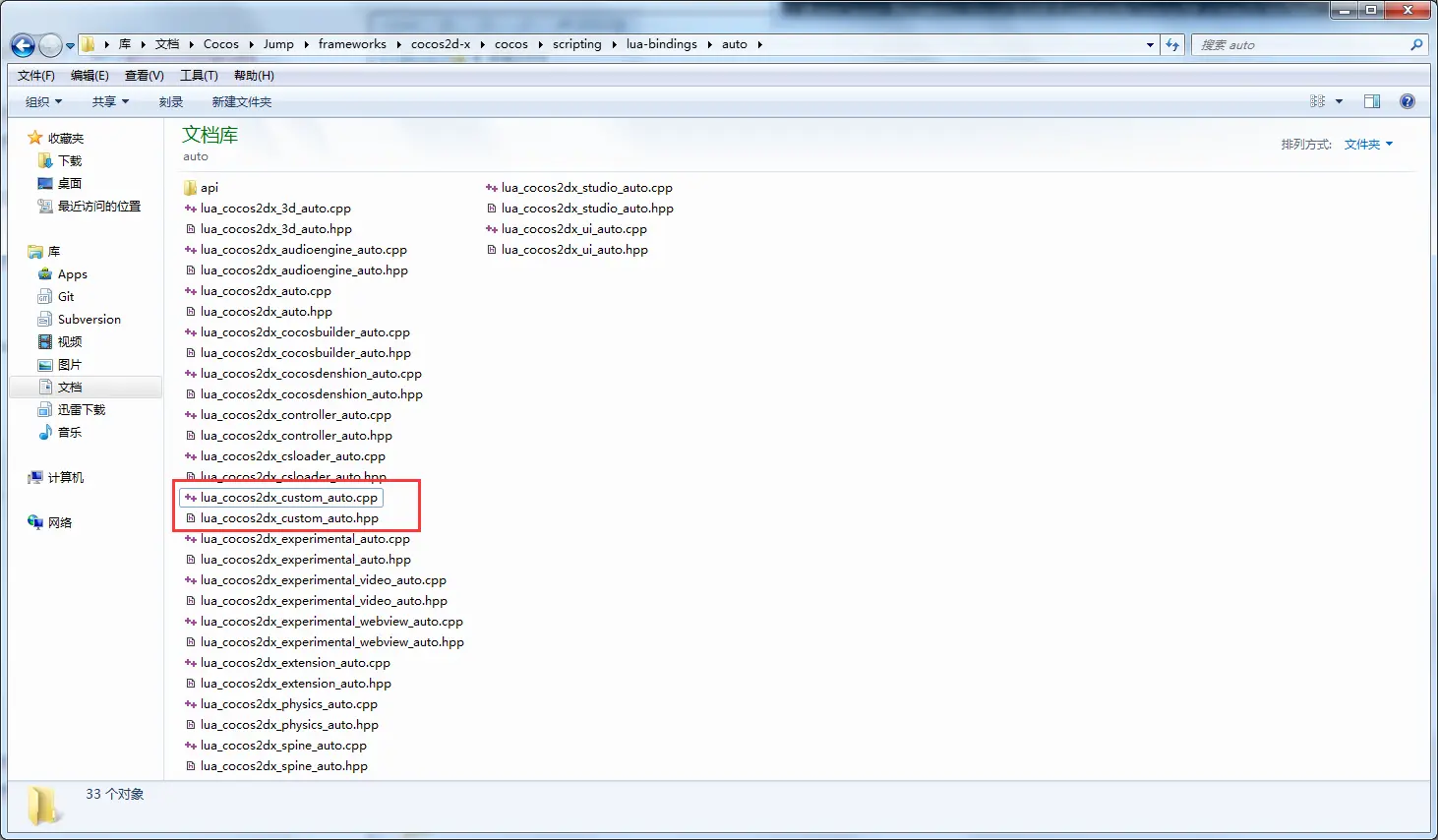This screenshot has height=840, width=1438.
Task: Select the api folder icon
Action: pyautogui.click(x=190, y=188)
